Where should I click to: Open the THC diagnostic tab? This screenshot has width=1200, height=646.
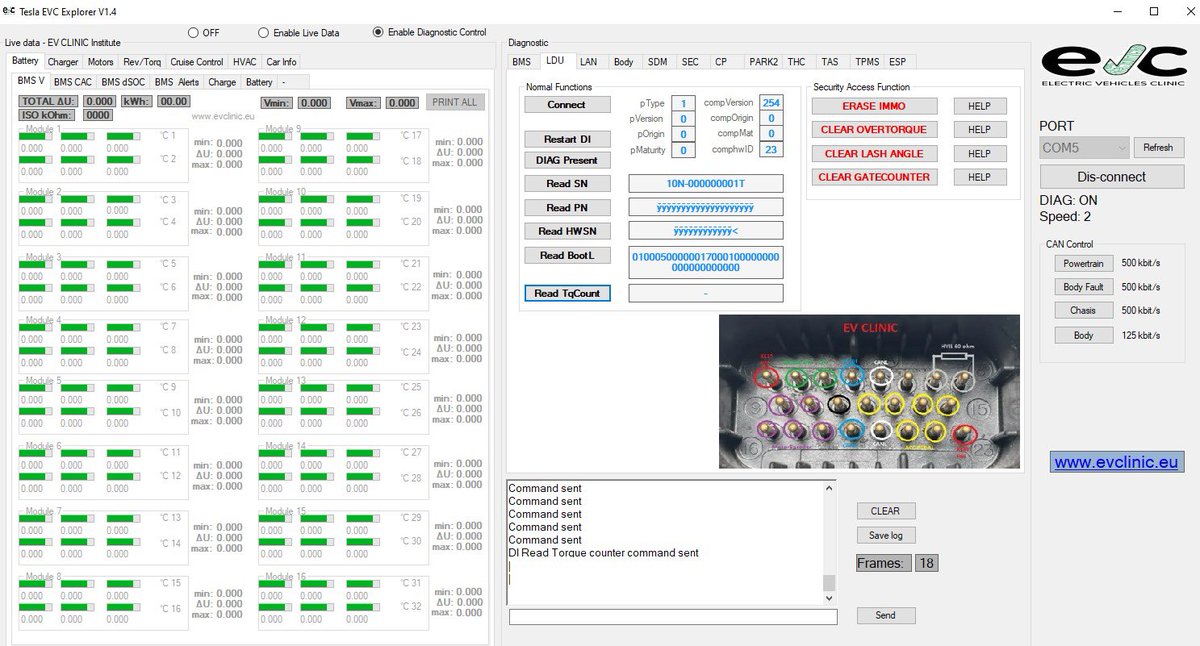(x=796, y=62)
